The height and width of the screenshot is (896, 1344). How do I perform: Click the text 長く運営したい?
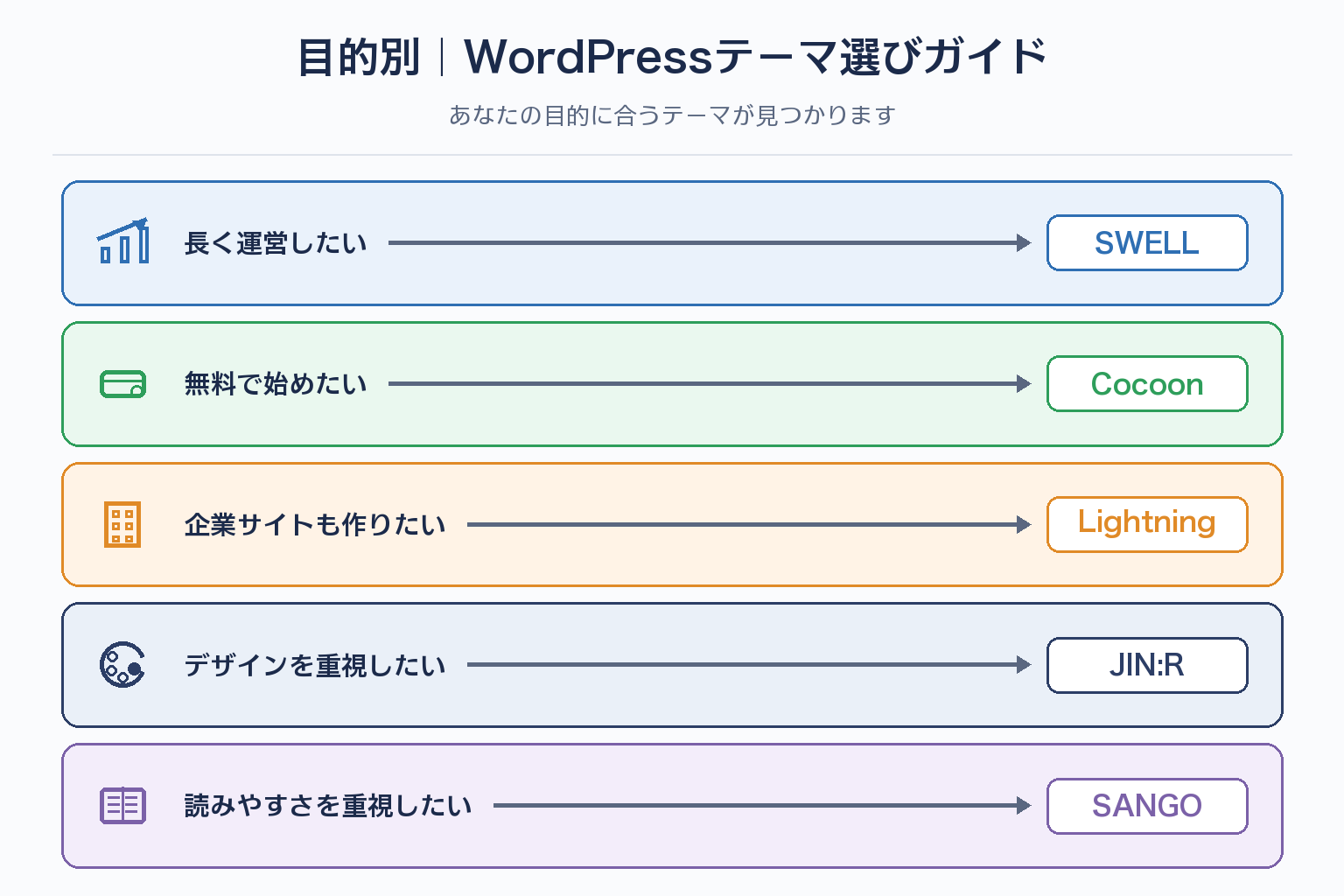tap(276, 243)
